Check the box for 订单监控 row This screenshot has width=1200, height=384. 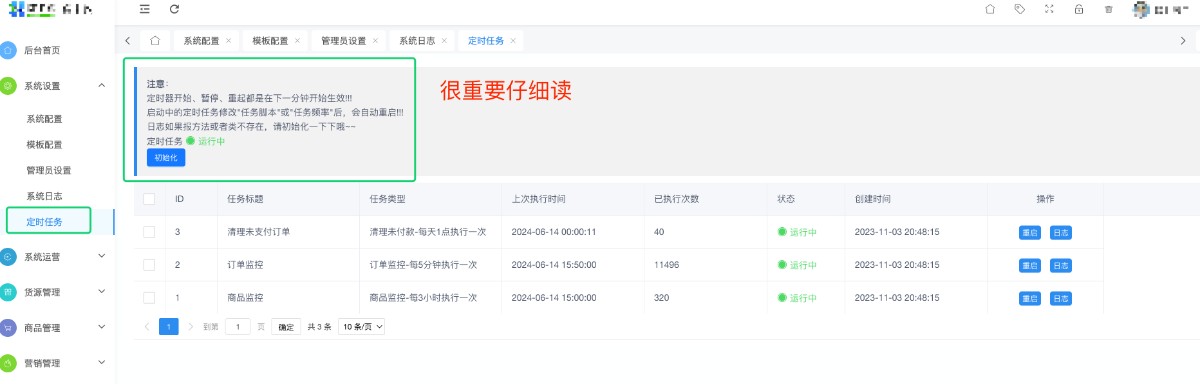click(149, 265)
